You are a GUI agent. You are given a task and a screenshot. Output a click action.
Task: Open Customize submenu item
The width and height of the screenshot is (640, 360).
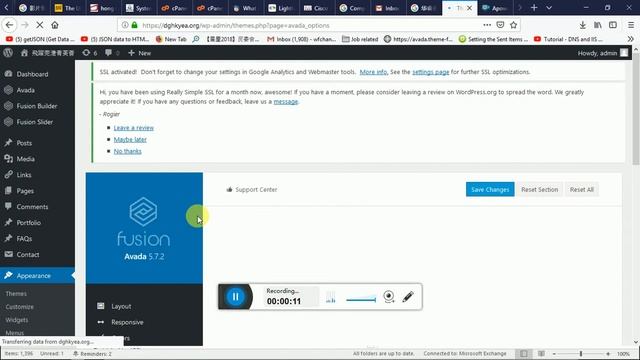tap(20, 307)
